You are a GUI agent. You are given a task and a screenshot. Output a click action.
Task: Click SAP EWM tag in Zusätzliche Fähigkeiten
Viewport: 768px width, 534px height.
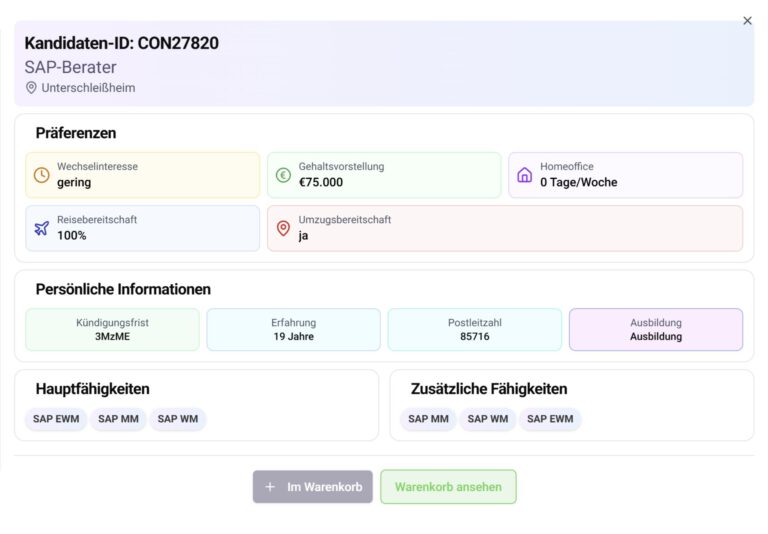[549, 419]
